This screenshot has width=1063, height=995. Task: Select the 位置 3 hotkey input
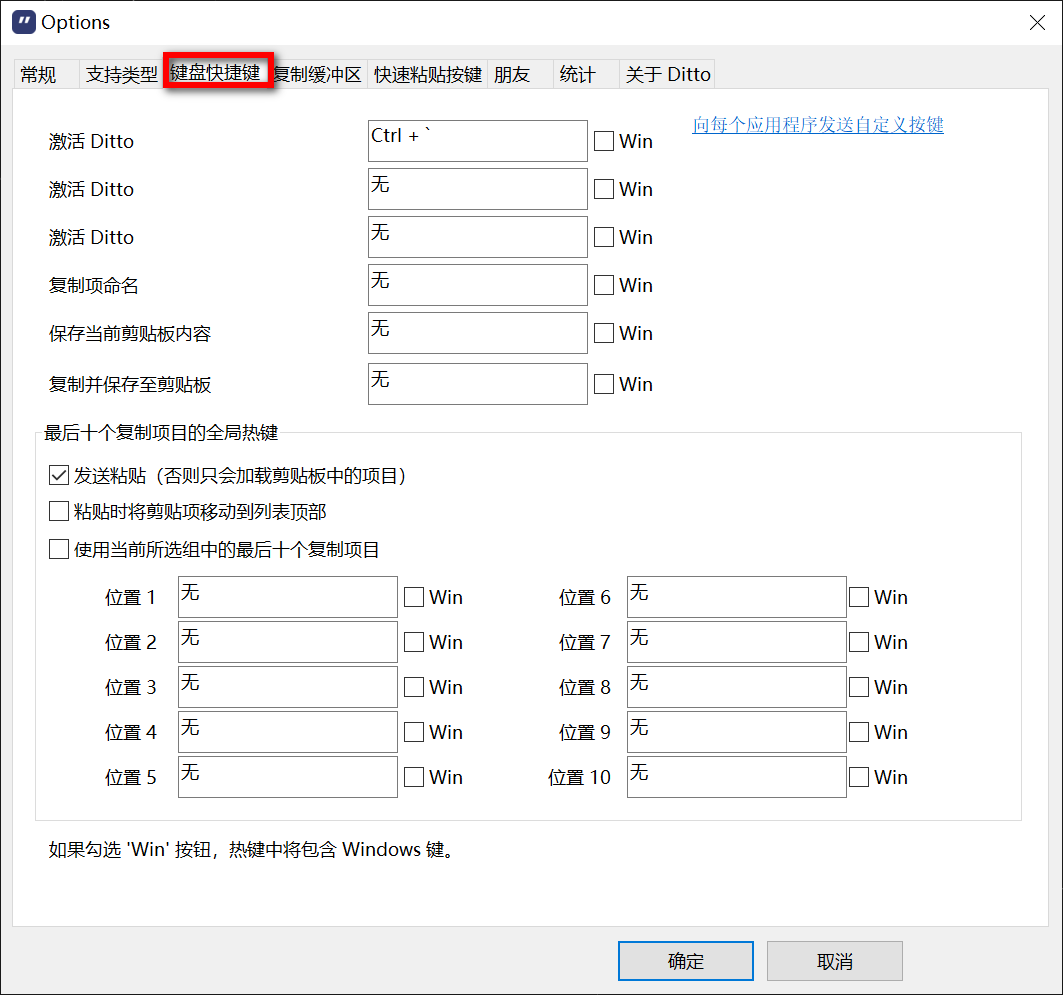288,687
